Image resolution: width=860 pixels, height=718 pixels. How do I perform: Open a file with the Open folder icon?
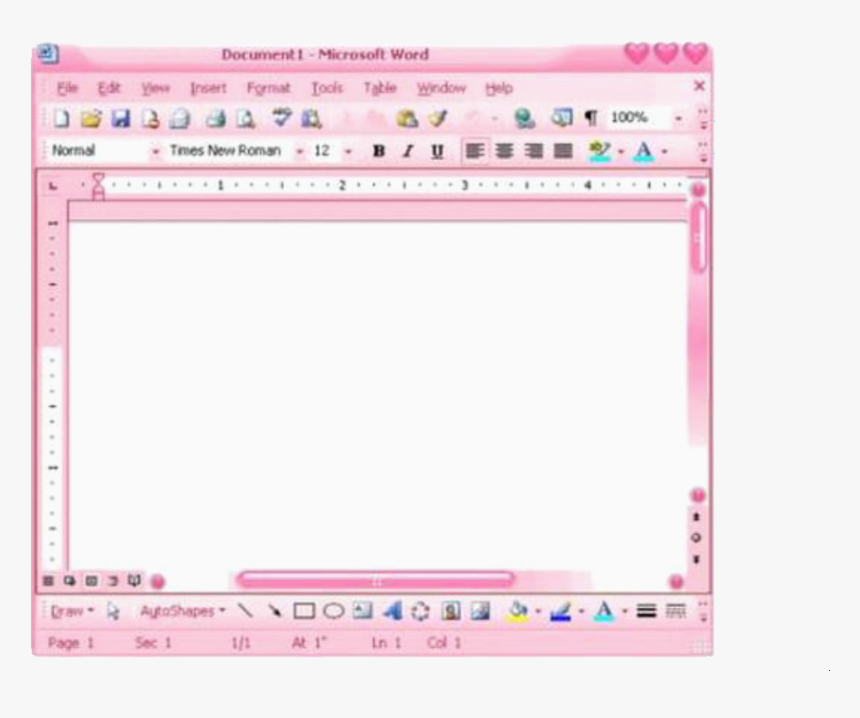click(x=91, y=118)
